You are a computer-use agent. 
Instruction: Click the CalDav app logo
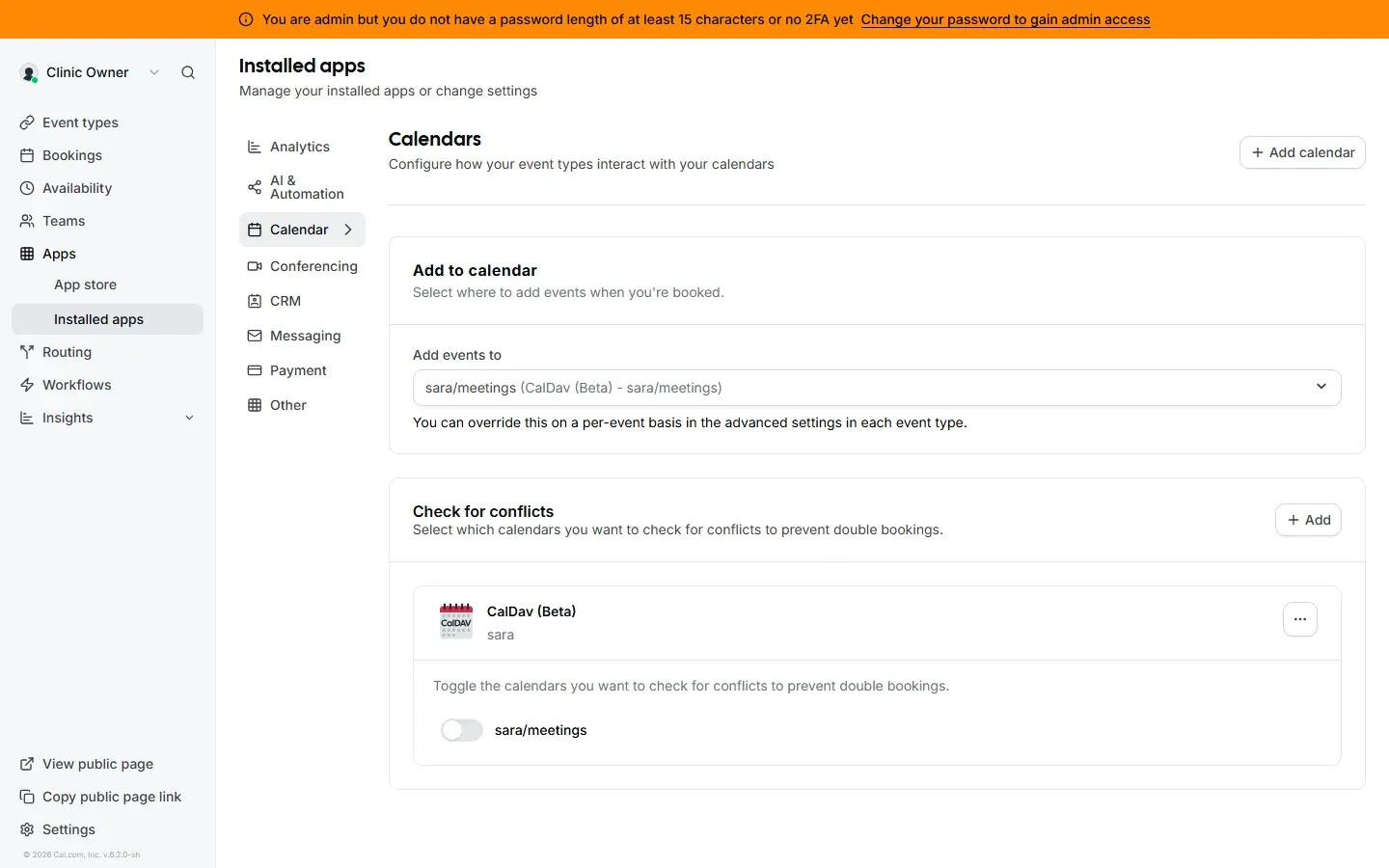click(456, 621)
